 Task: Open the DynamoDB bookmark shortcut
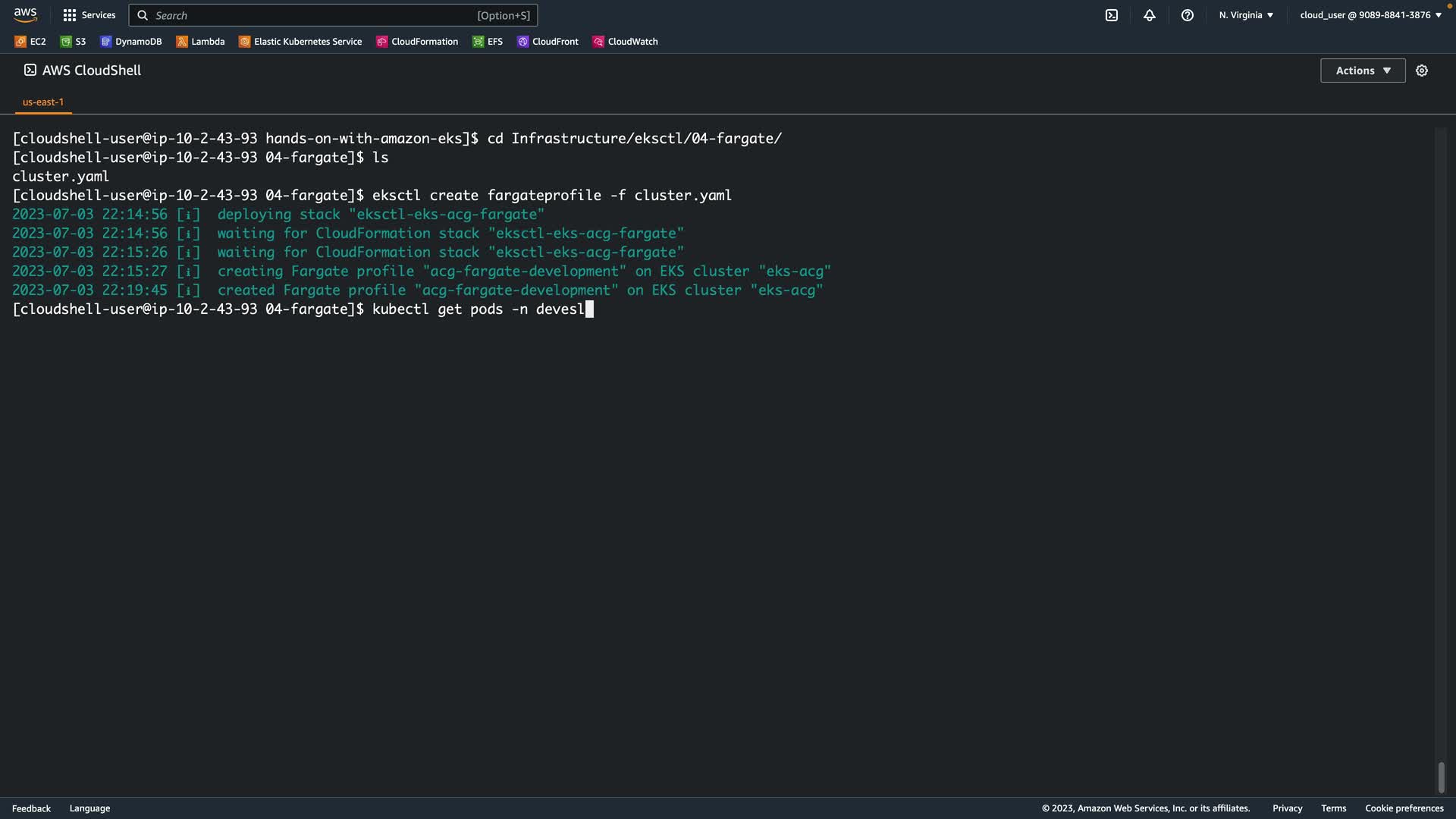pos(131,42)
